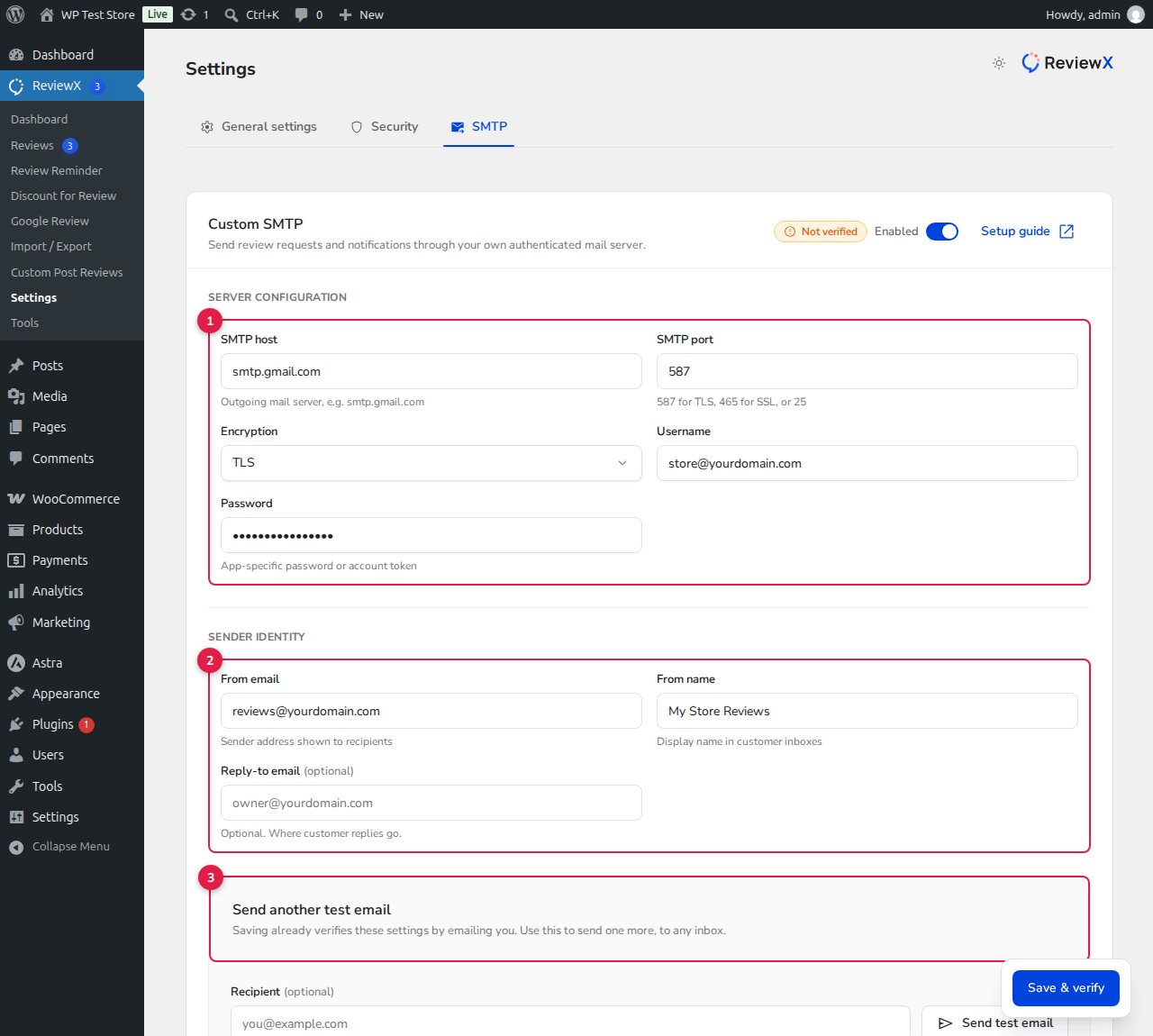This screenshot has height=1036, width=1153.
Task: Click the SMTP port field
Action: pyautogui.click(x=867, y=371)
